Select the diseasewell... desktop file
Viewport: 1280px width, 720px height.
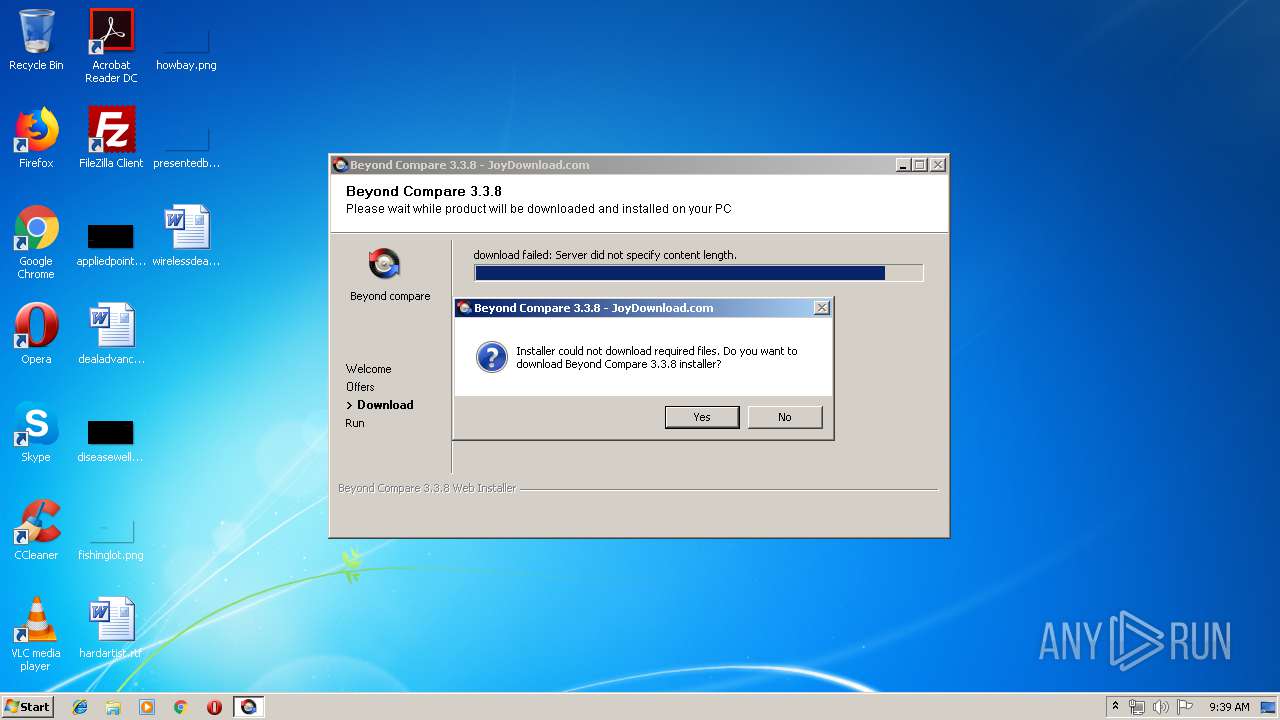point(111,442)
